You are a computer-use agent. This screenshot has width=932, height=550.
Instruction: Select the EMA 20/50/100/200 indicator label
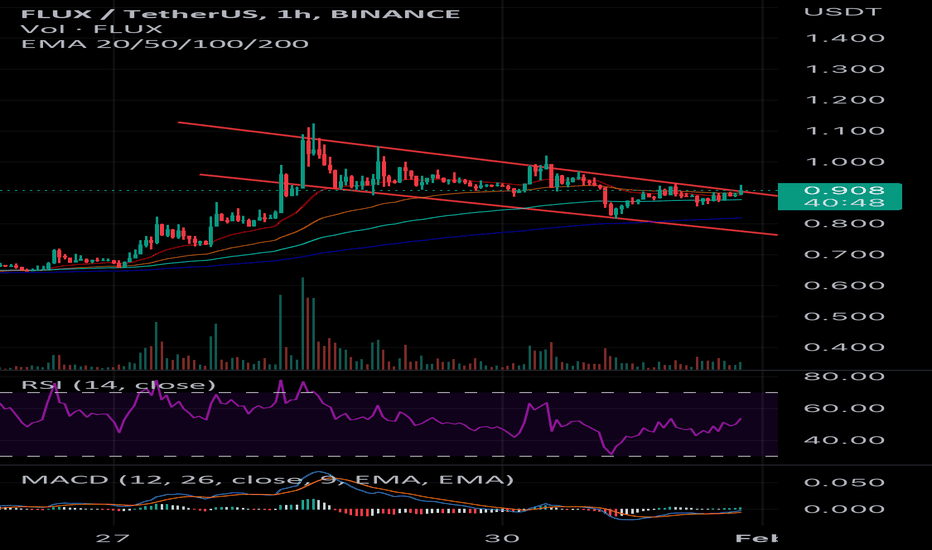coord(165,43)
